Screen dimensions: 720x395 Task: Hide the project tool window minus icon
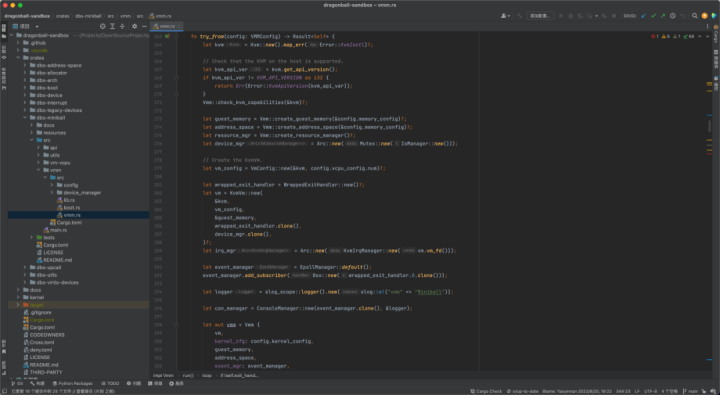click(x=144, y=26)
